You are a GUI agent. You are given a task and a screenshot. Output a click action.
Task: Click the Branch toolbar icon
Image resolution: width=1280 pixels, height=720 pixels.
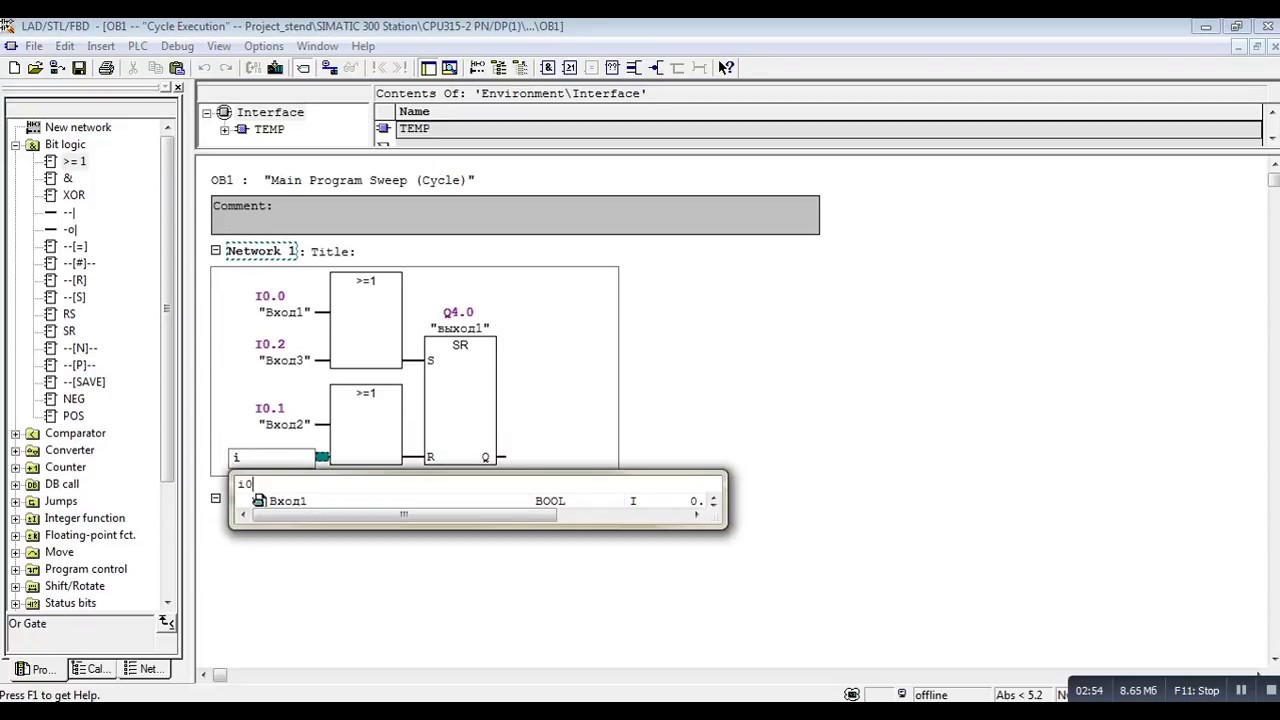(677, 68)
